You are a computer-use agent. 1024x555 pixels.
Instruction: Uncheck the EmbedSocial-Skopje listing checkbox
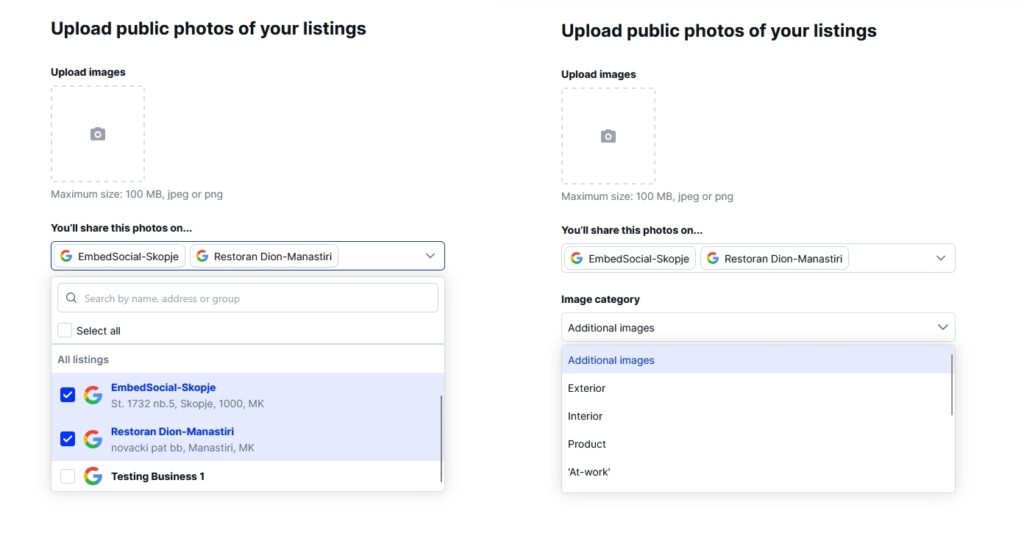pyautogui.click(x=67, y=395)
